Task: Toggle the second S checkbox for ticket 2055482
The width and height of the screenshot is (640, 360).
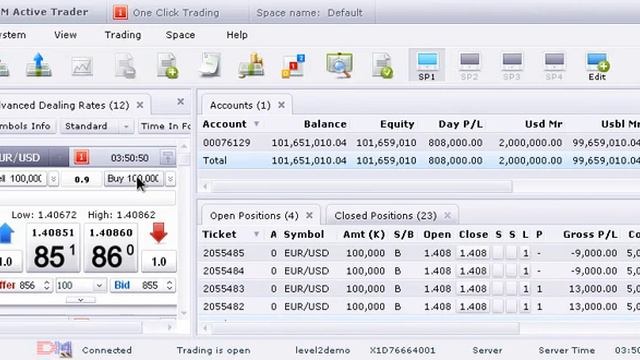Action: (511, 307)
